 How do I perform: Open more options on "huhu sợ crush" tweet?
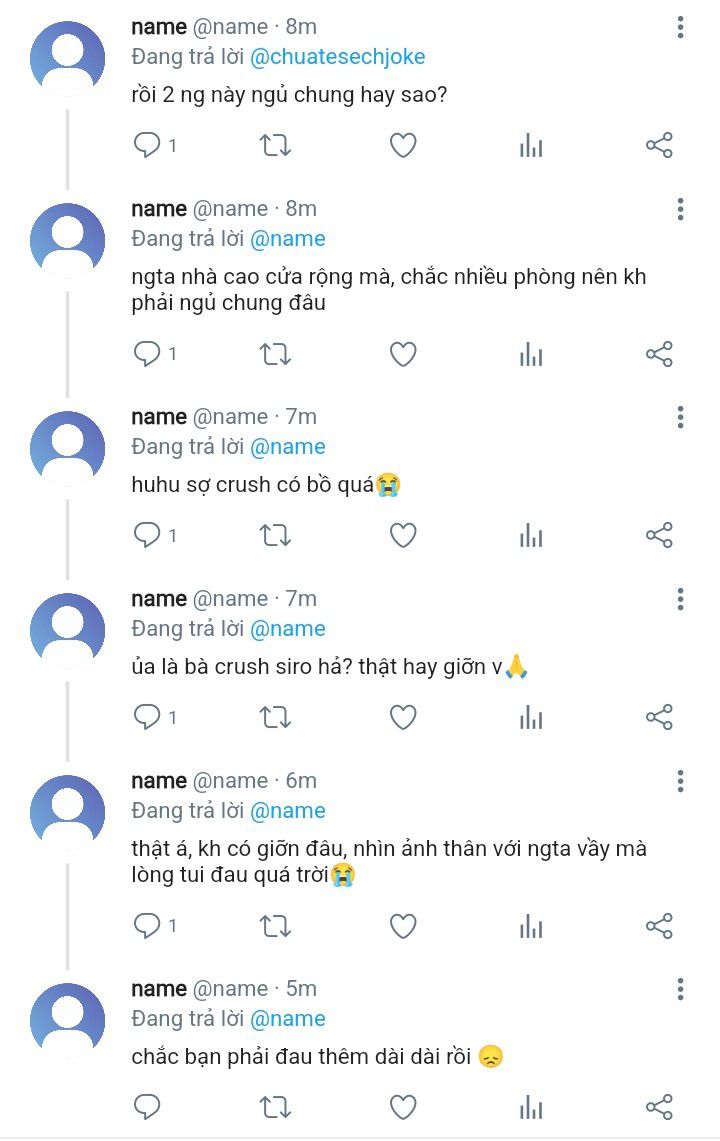click(x=680, y=417)
